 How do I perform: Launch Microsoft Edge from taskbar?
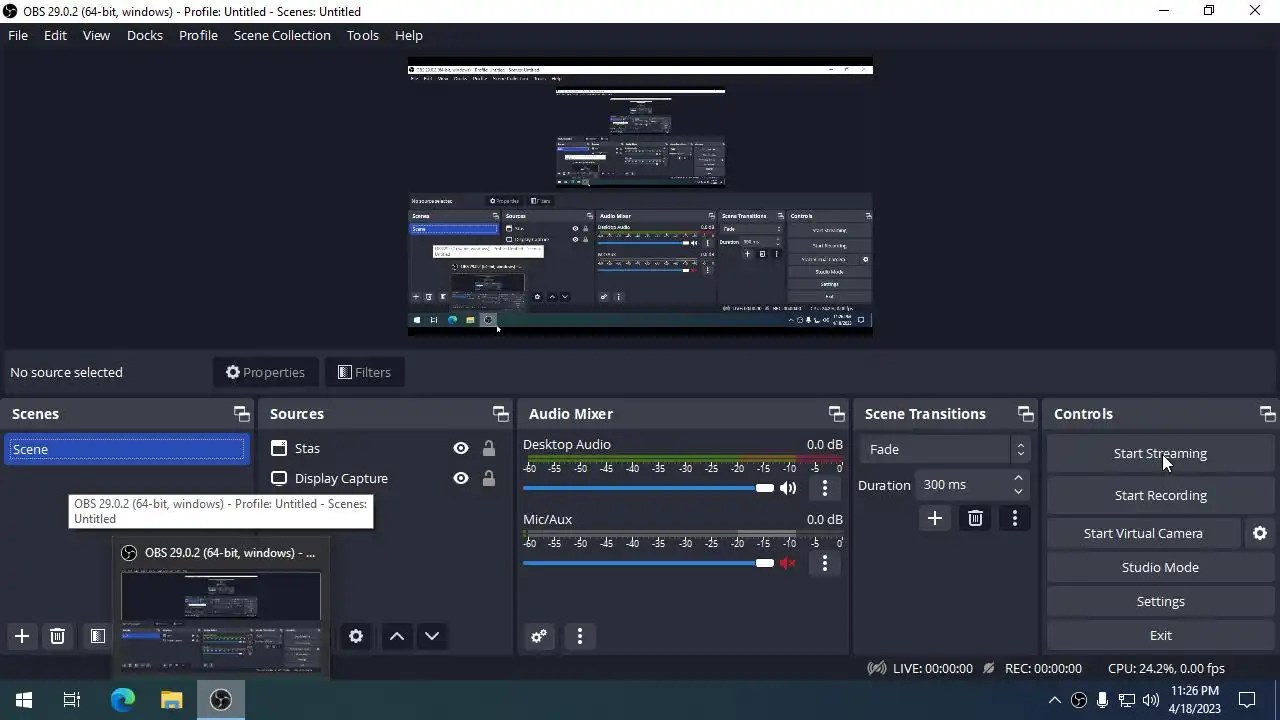[x=122, y=700]
